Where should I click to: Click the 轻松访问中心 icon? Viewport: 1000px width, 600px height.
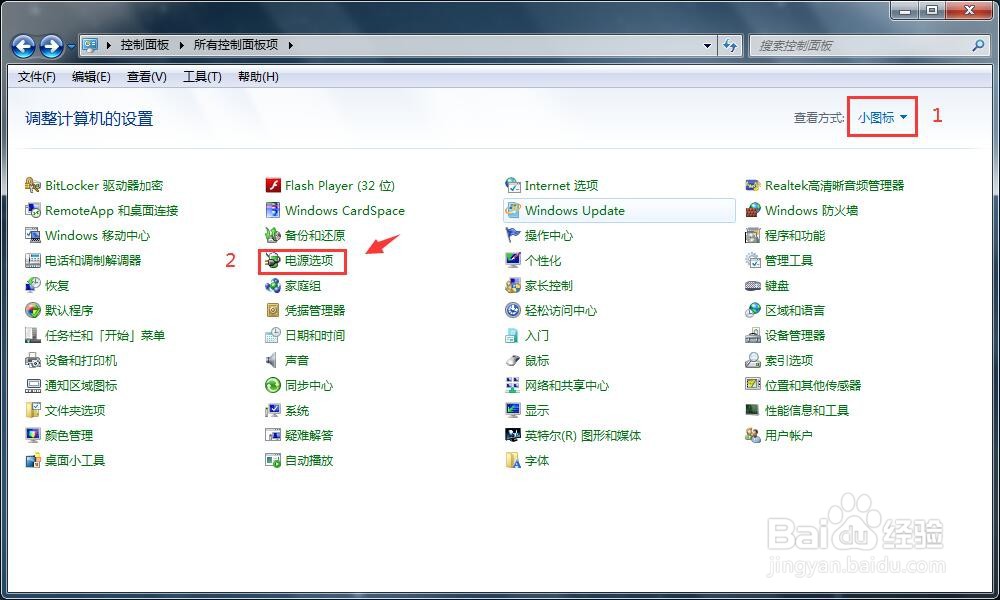(x=513, y=311)
